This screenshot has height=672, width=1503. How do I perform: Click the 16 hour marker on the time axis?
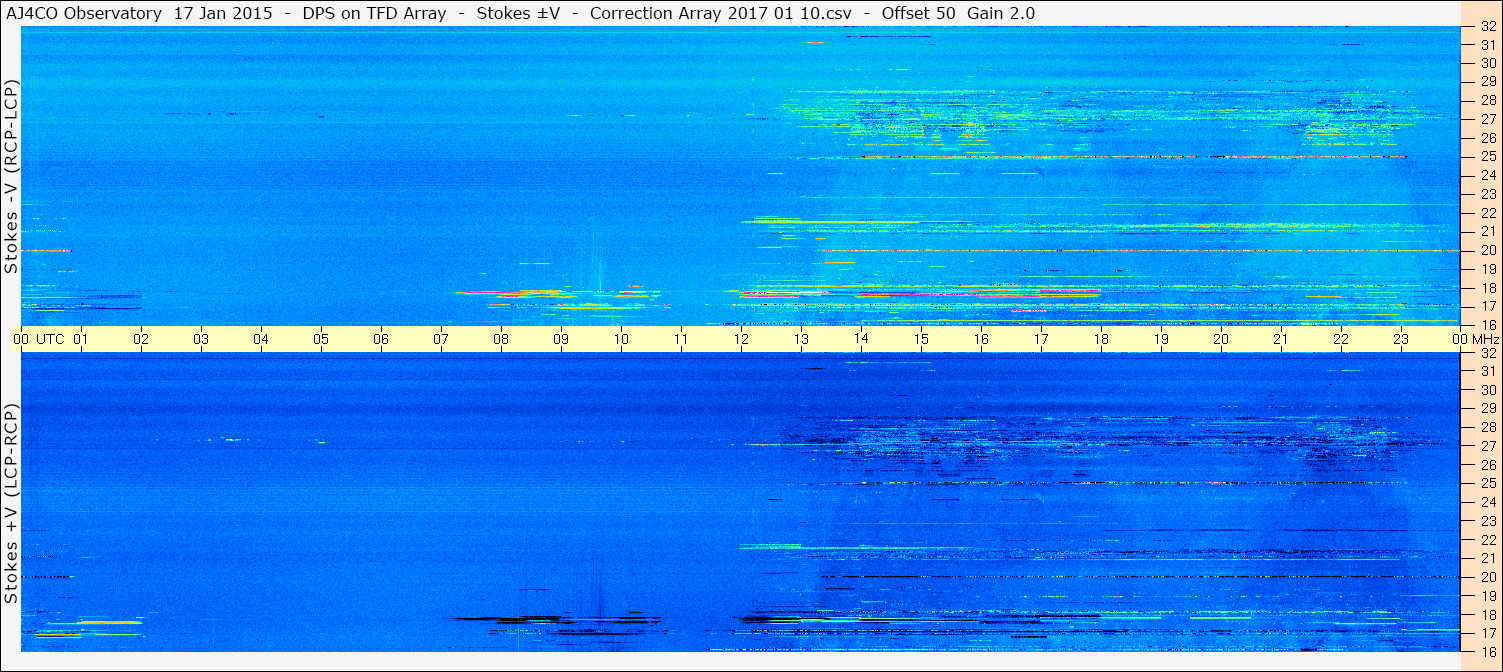pos(981,340)
